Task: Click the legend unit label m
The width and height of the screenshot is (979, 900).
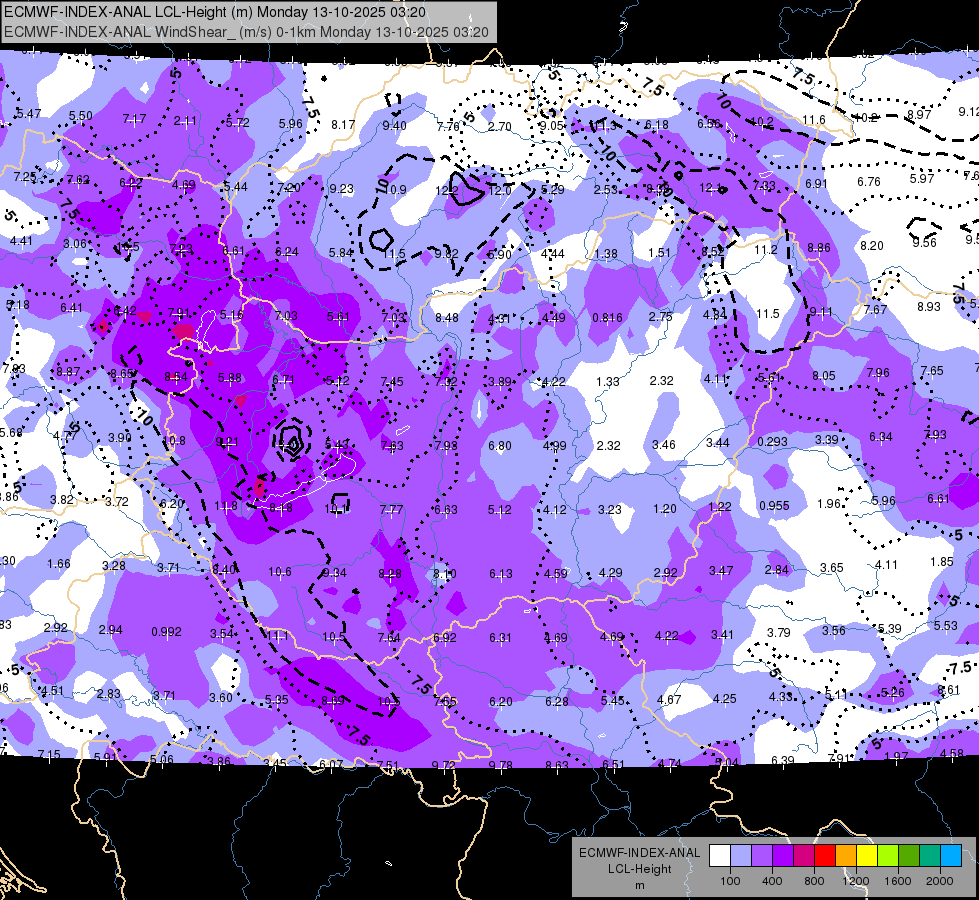Action: pyautogui.click(x=639, y=886)
